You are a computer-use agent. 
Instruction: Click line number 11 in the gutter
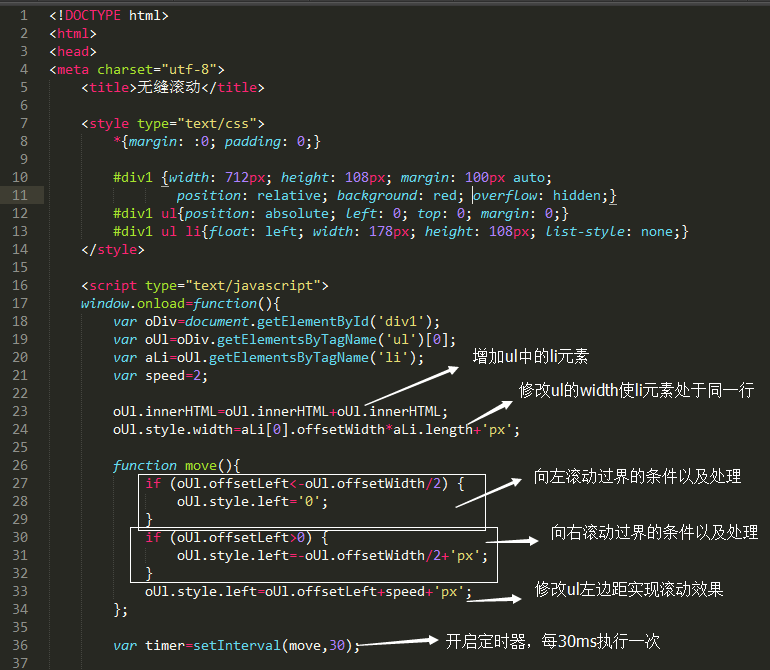pos(22,196)
